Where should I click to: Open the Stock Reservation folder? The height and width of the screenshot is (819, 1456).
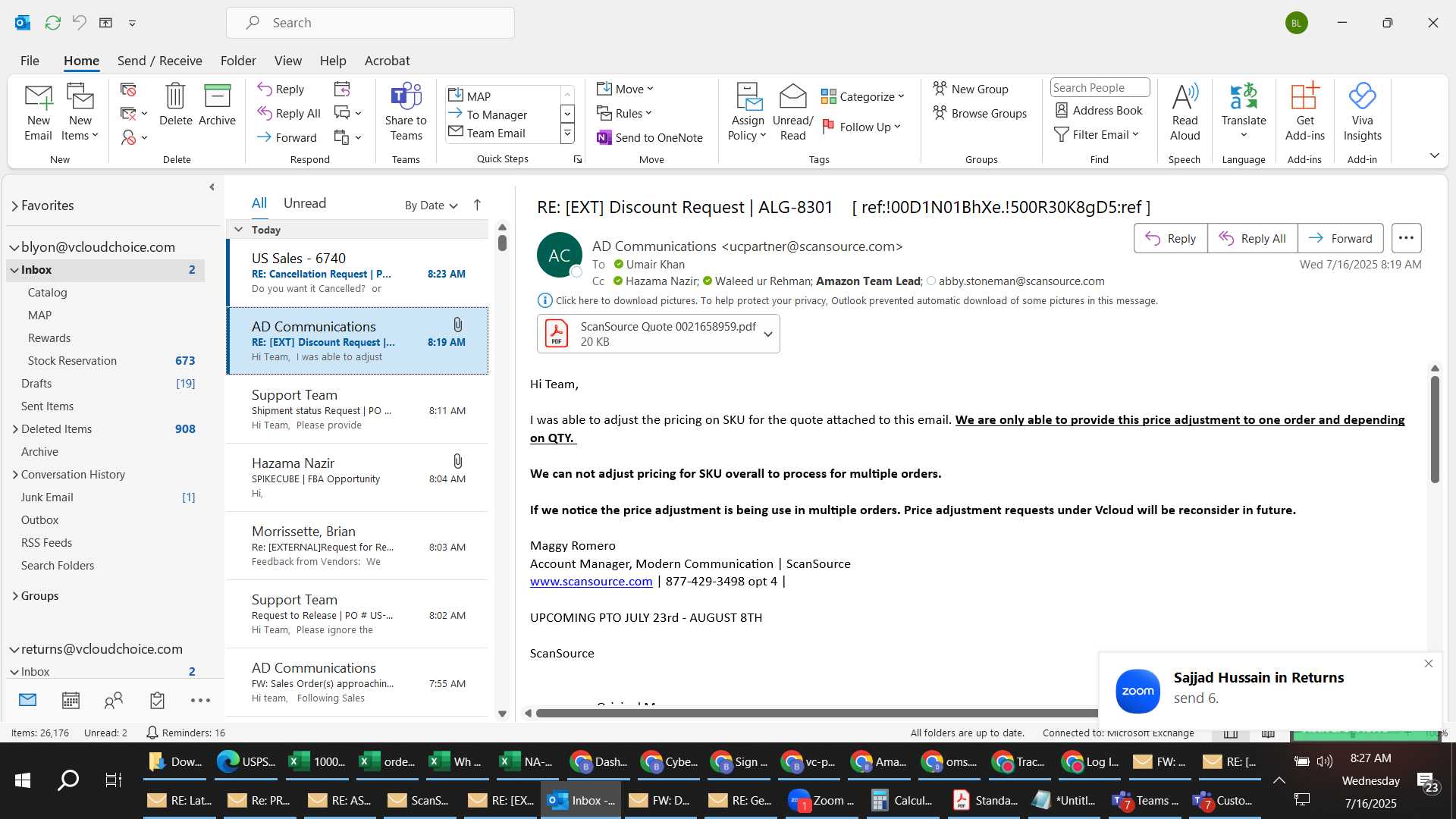pyautogui.click(x=105, y=361)
